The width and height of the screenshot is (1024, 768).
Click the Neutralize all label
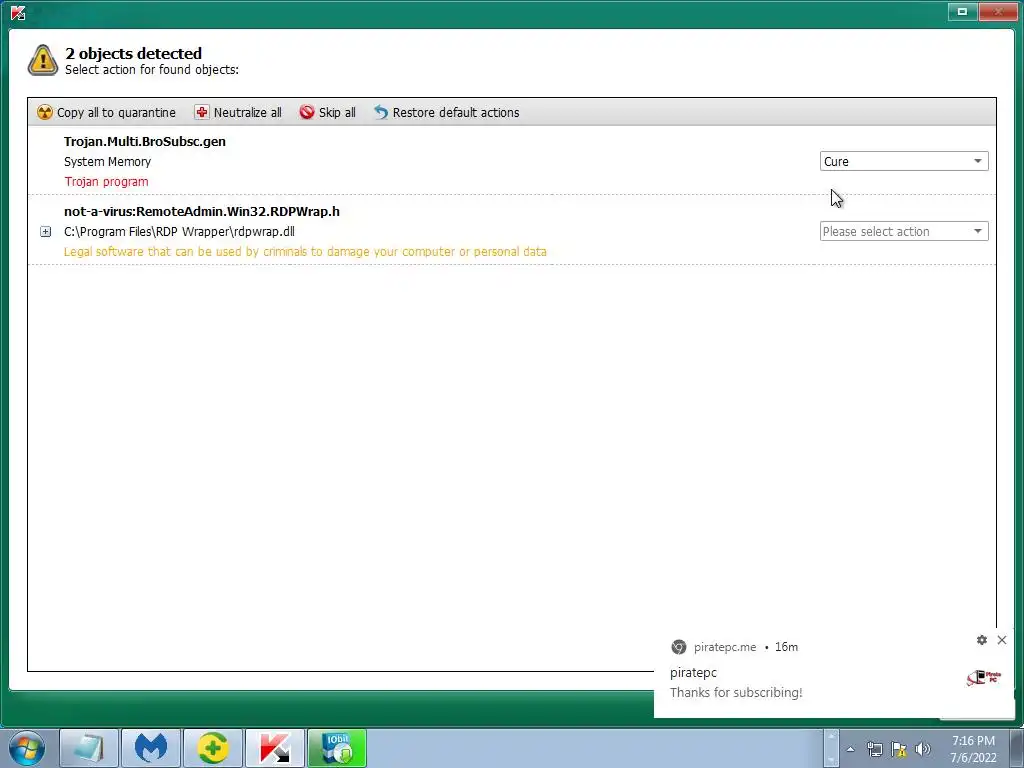(248, 112)
